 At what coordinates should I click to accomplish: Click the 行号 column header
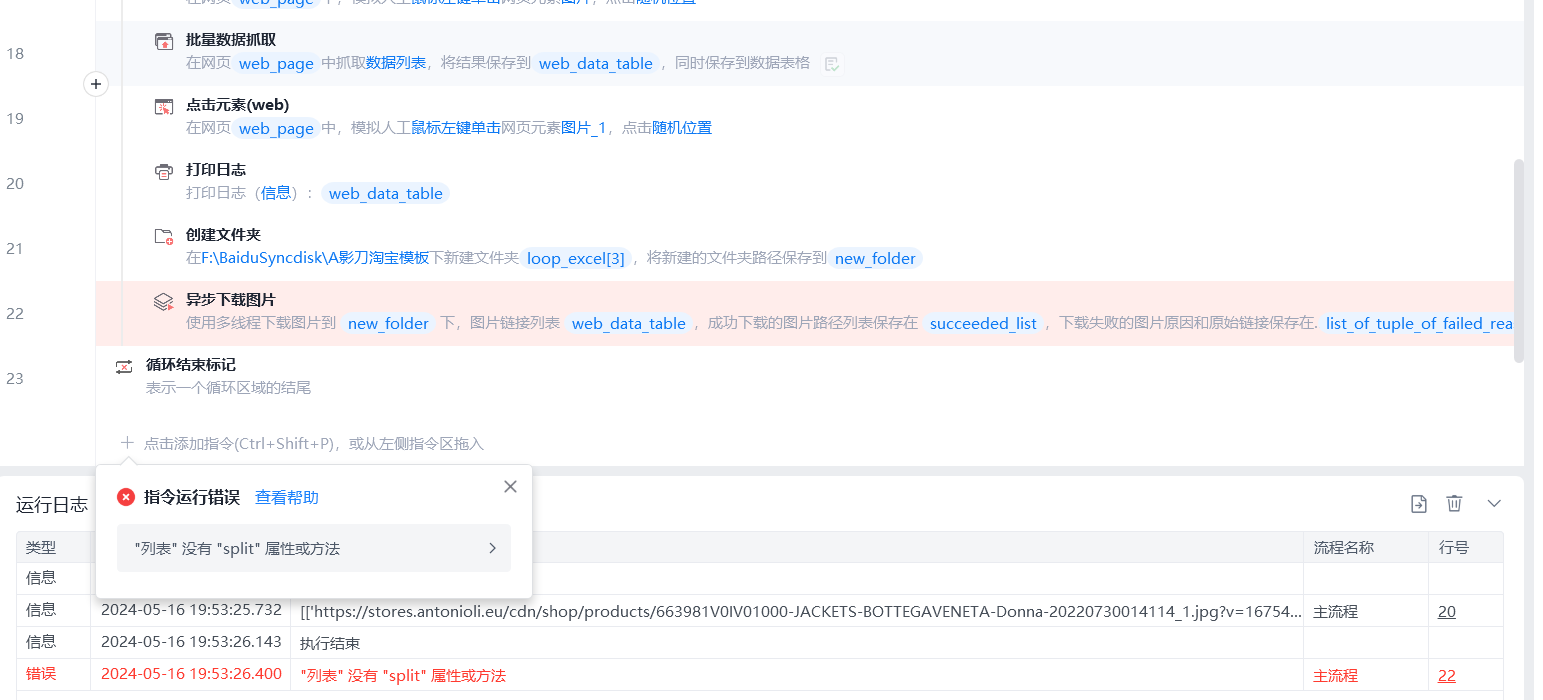point(1454,548)
